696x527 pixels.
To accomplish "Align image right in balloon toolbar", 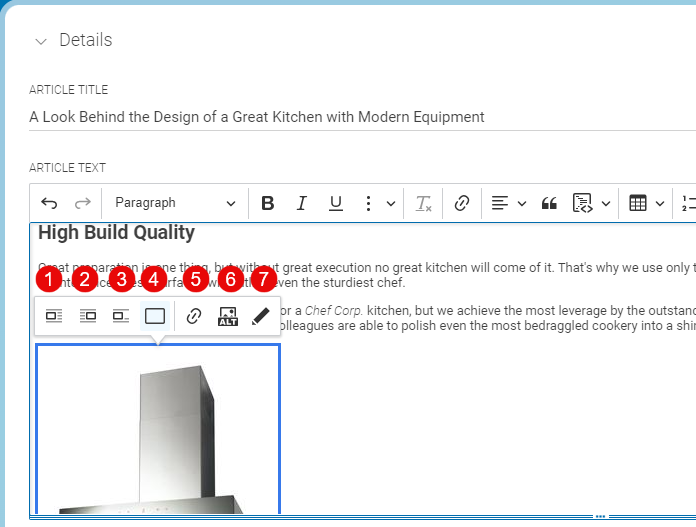I will (88, 316).
